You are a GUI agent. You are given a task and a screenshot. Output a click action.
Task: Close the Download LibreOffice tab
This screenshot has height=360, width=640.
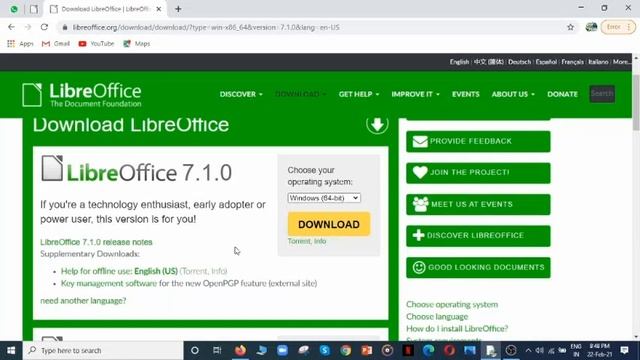159,9
